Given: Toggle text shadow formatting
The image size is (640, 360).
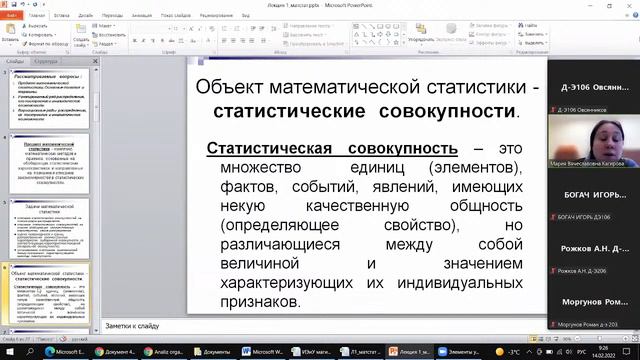Looking at the screenshot, I should (x=162, y=41).
